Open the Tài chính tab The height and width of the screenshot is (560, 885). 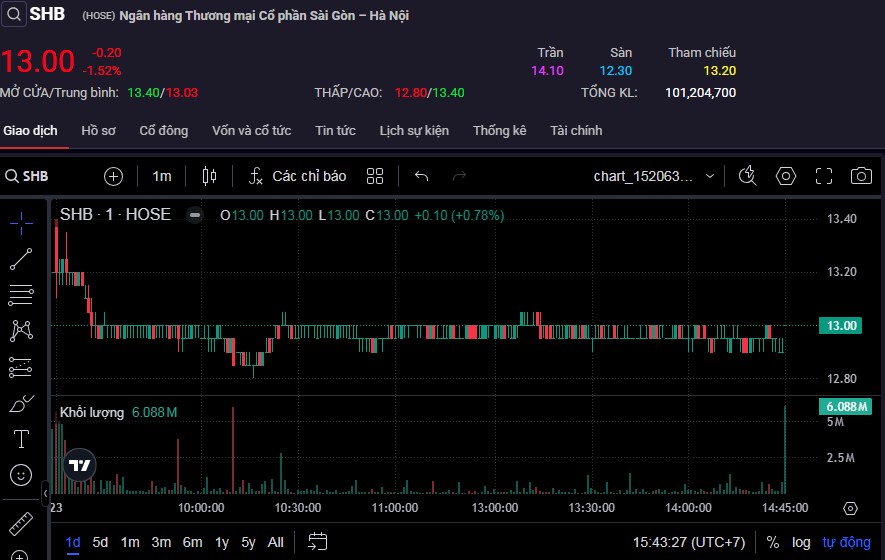click(x=576, y=131)
